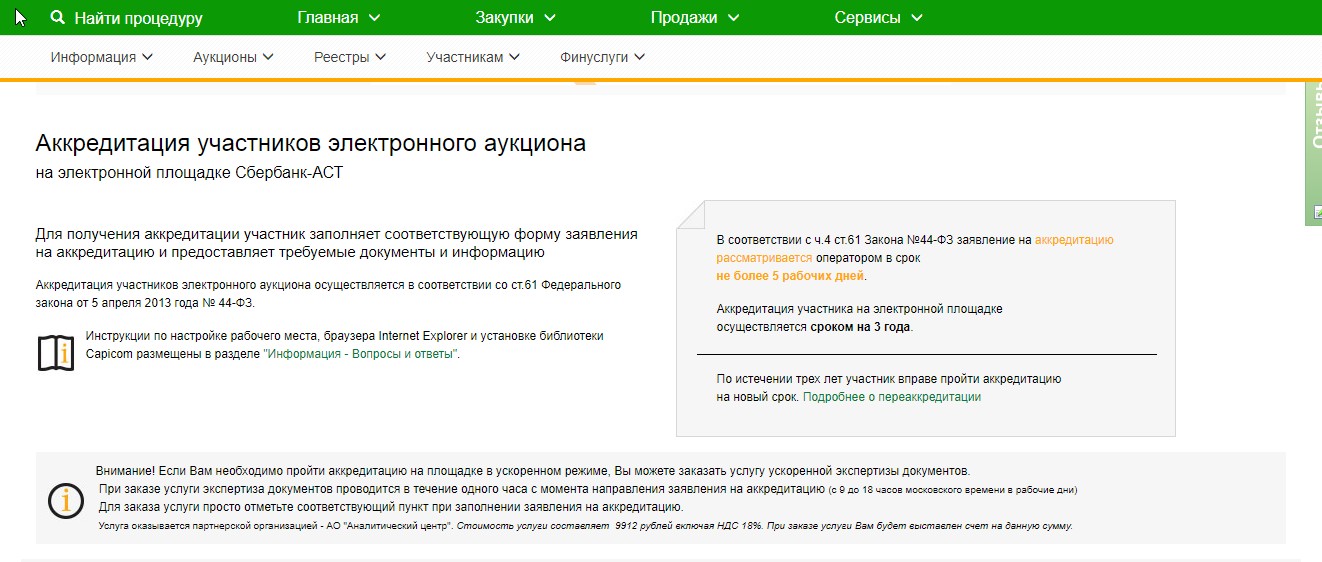Open the 'Информация - Вопросы и ответы' link
1322x562 pixels.
(x=360, y=354)
